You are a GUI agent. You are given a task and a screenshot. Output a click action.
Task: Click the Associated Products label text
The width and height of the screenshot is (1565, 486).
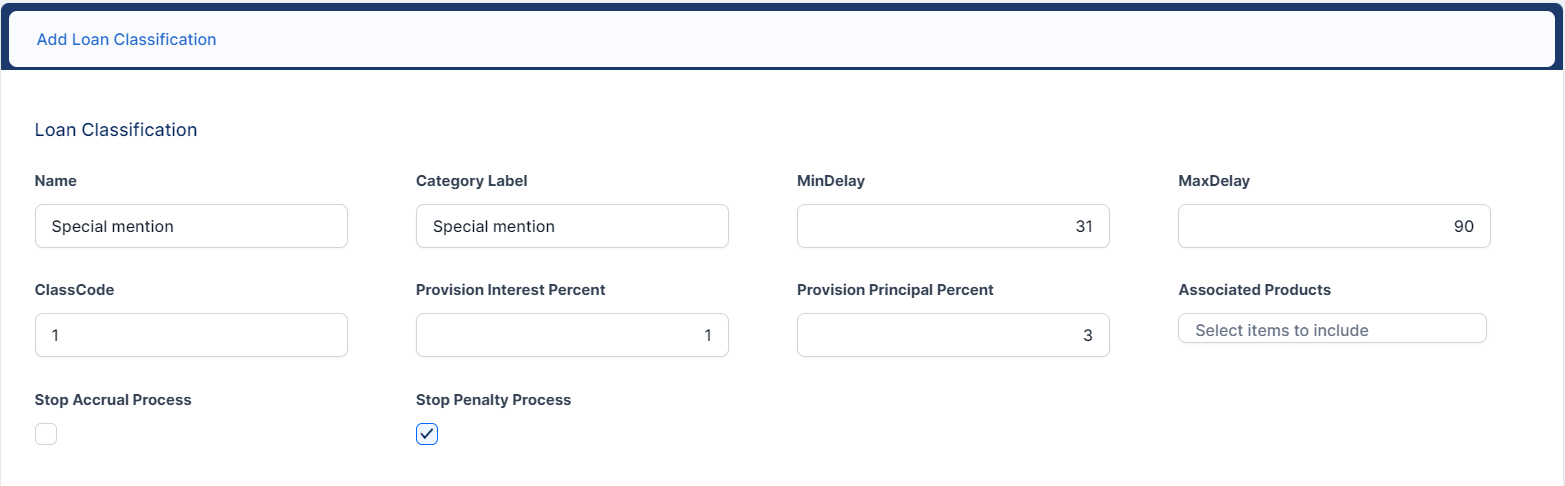pyautogui.click(x=1254, y=290)
